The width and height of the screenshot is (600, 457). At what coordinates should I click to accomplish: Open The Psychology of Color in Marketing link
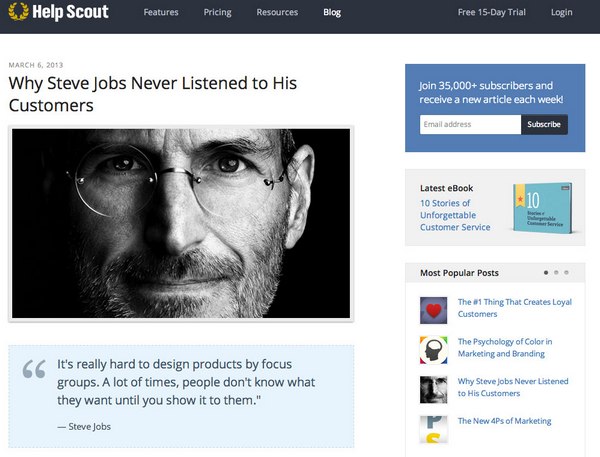click(x=505, y=348)
